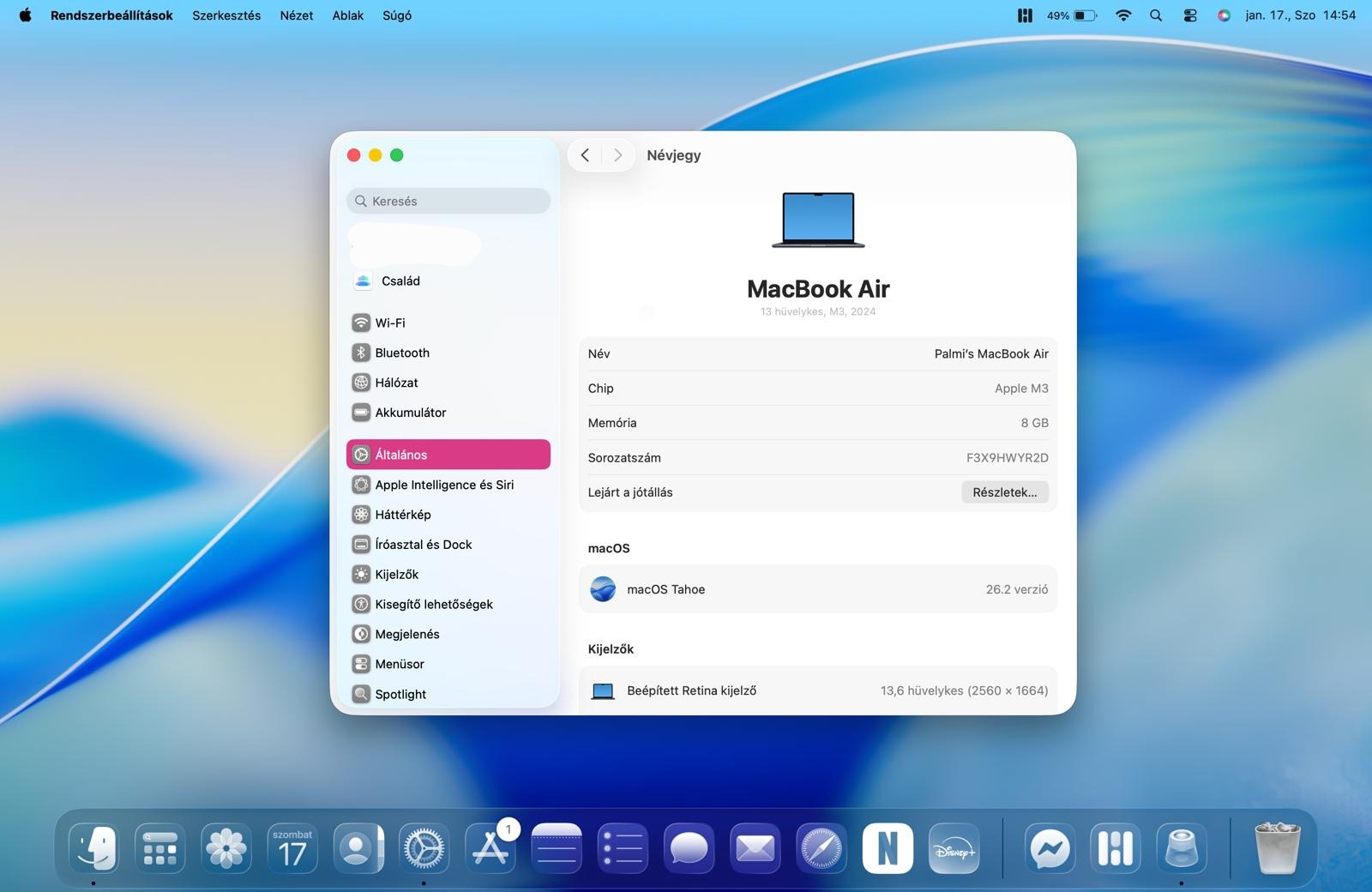Click the "13 hüvelykes, M3, 2024" subtitle
1372x892 pixels.
click(818, 312)
